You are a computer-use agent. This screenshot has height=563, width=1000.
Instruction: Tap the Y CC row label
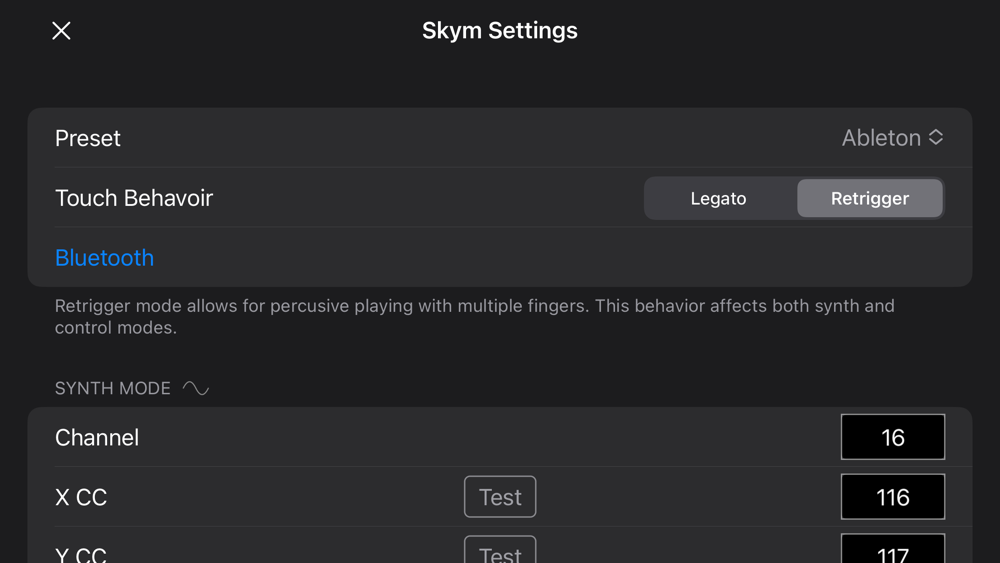(x=81, y=553)
